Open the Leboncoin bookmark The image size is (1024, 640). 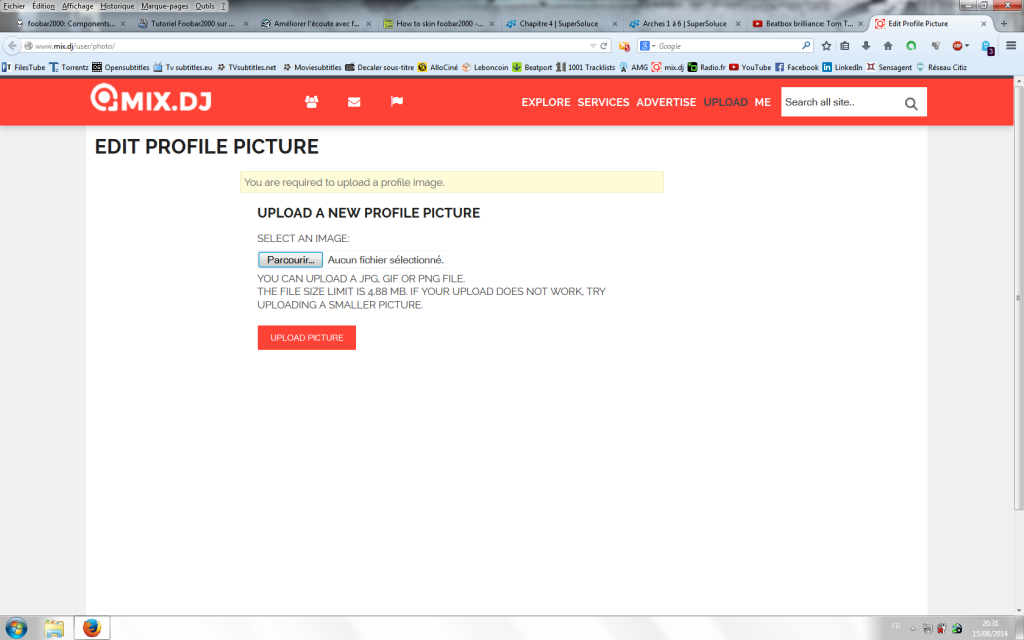(485, 67)
